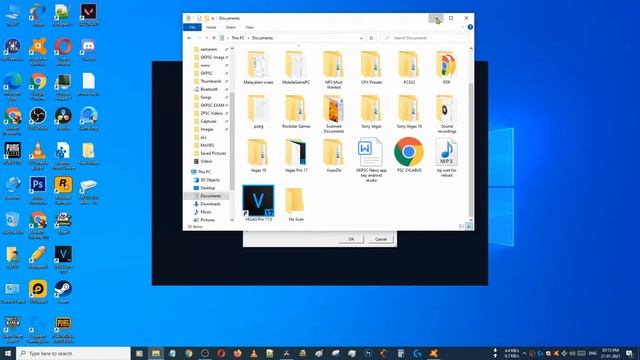This screenshot has height=360, width=640.
Task: Click the file list vertical scrollbar
Action: (x=471, y=149)
